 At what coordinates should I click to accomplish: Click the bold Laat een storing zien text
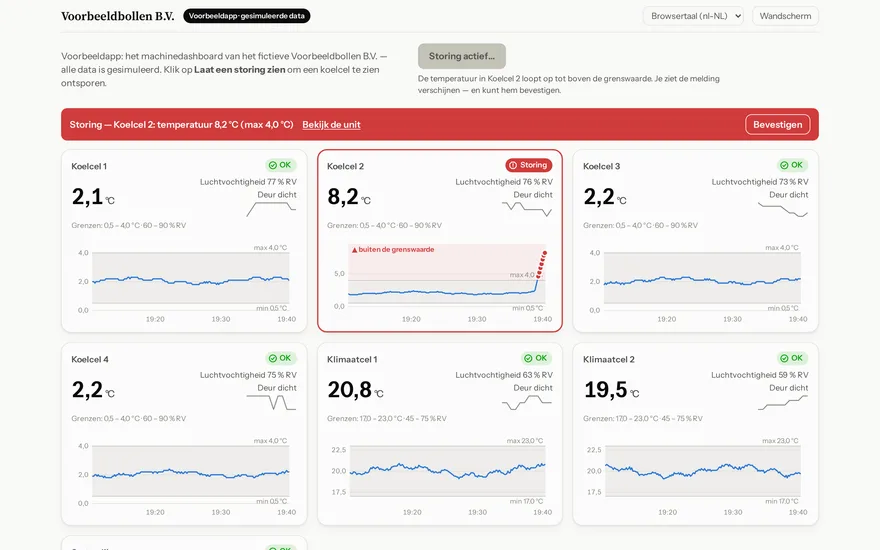[x=240, y=70]
